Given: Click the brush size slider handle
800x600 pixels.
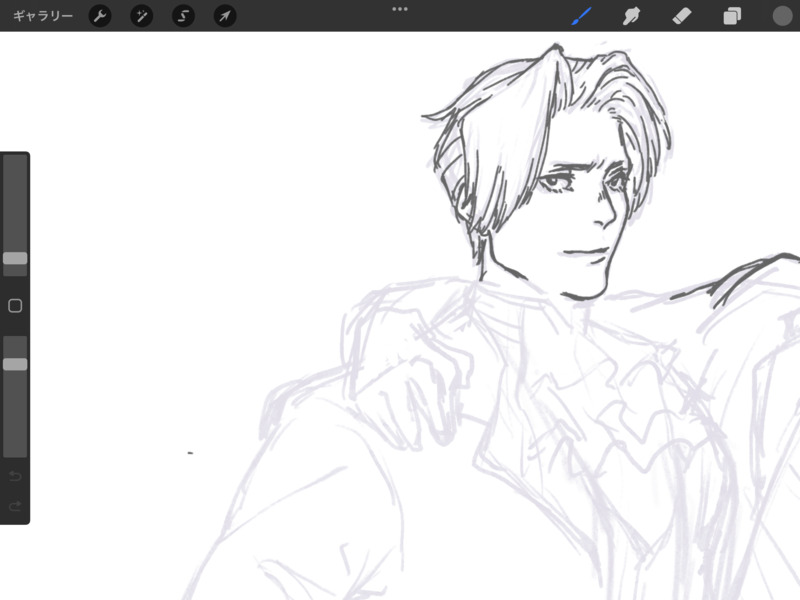Looking at the screenshot, I should (15, 258).
